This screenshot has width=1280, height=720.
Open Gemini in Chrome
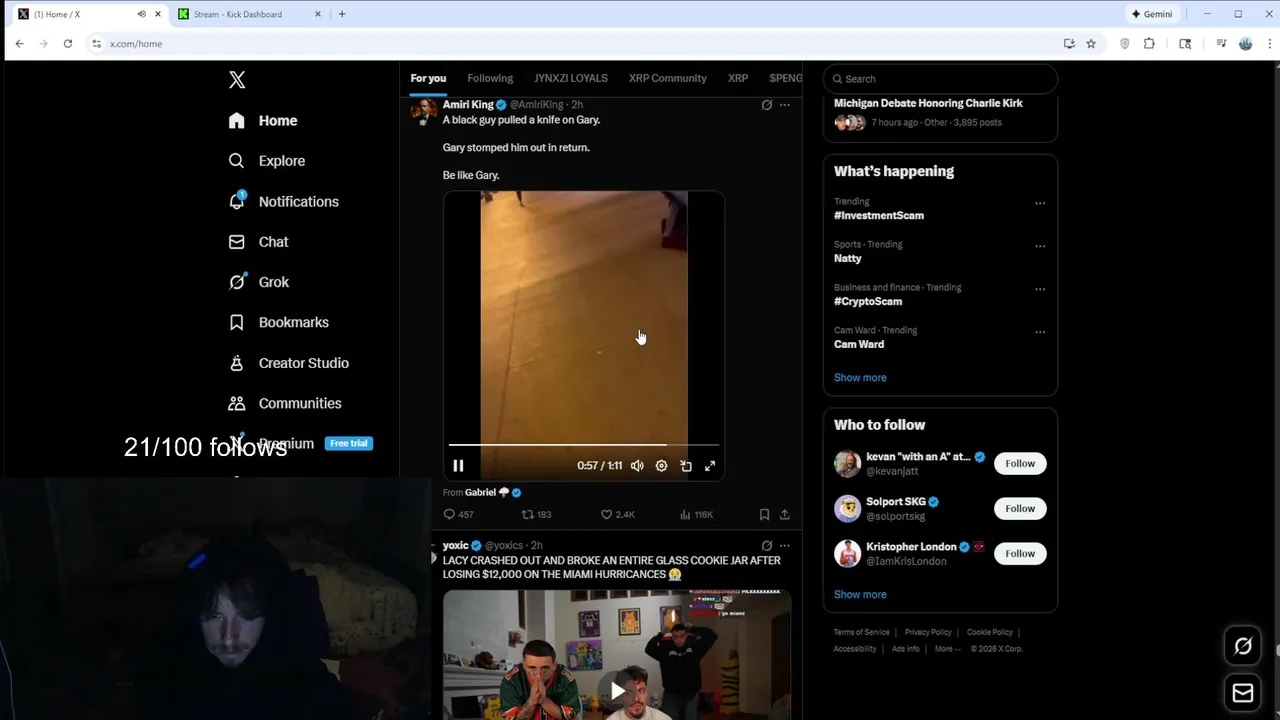1152,14
